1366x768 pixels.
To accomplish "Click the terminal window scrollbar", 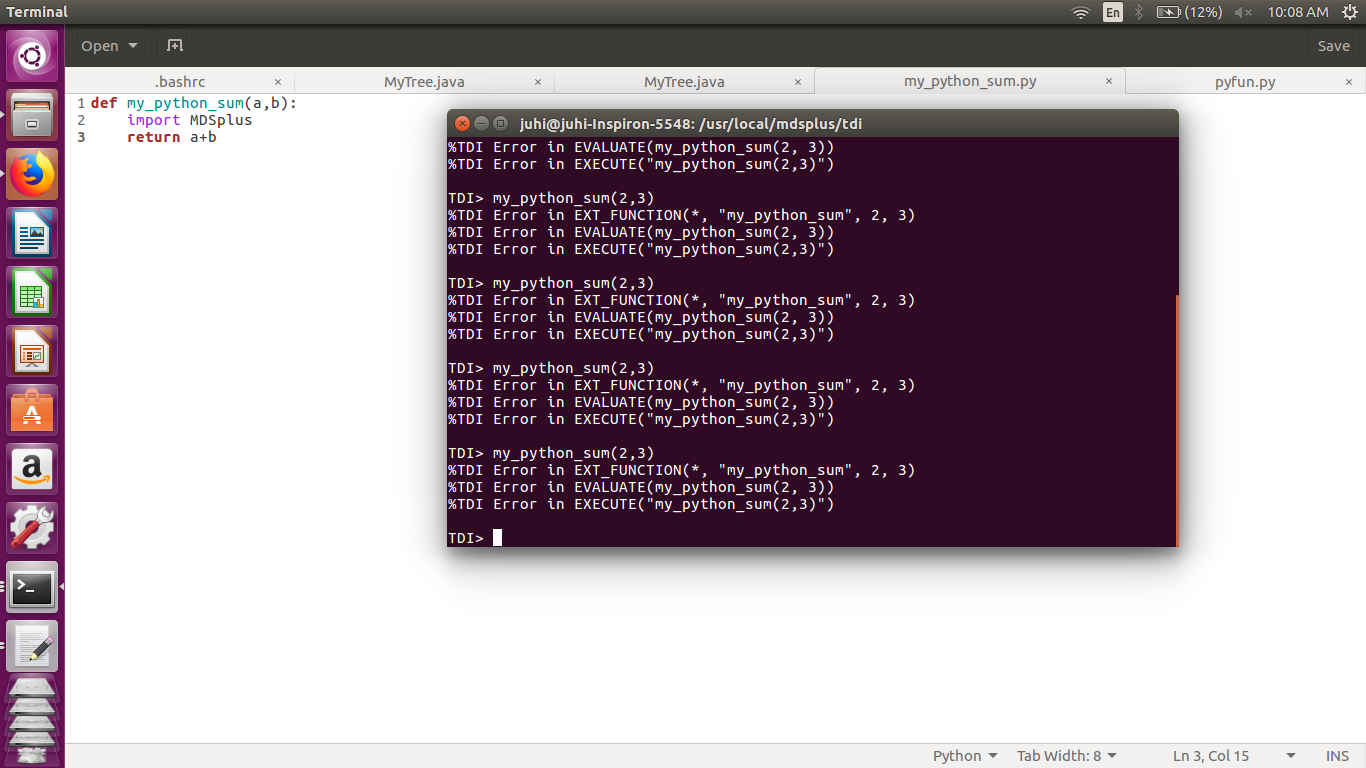I will click(1178, 420).
